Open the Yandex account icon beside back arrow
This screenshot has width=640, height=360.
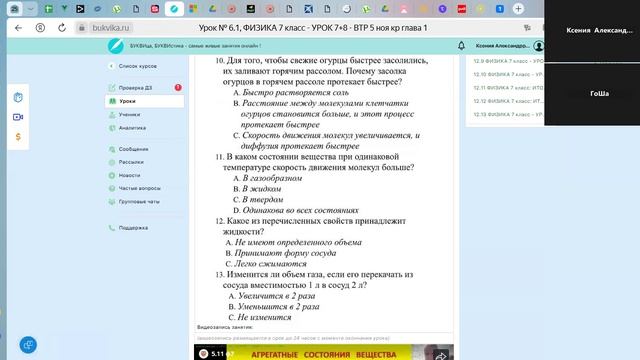[x=40, y=28]
